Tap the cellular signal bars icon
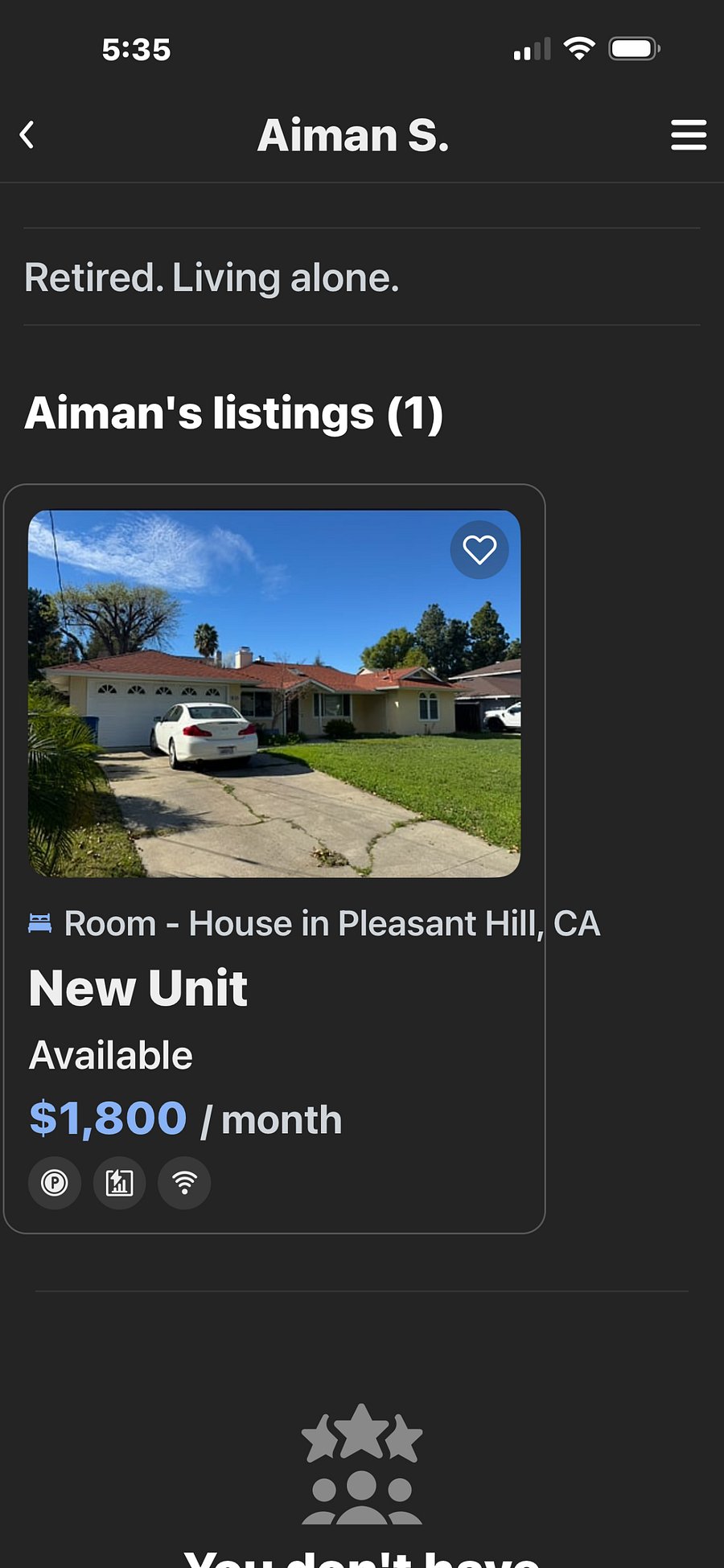The image size is (724, 1568). point(532,50)
